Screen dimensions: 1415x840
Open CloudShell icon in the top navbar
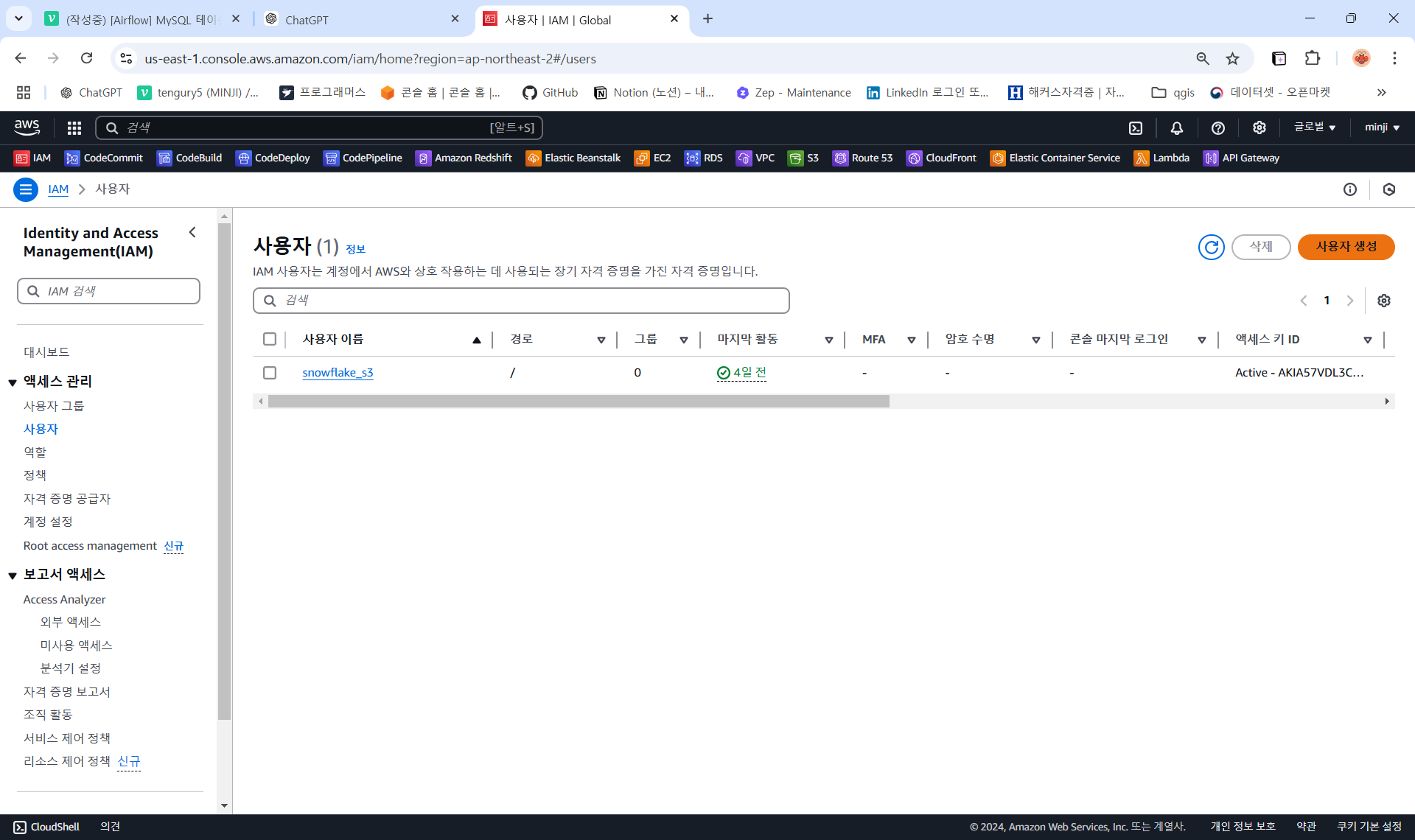pyautogui.click(x=1136, y=128)
